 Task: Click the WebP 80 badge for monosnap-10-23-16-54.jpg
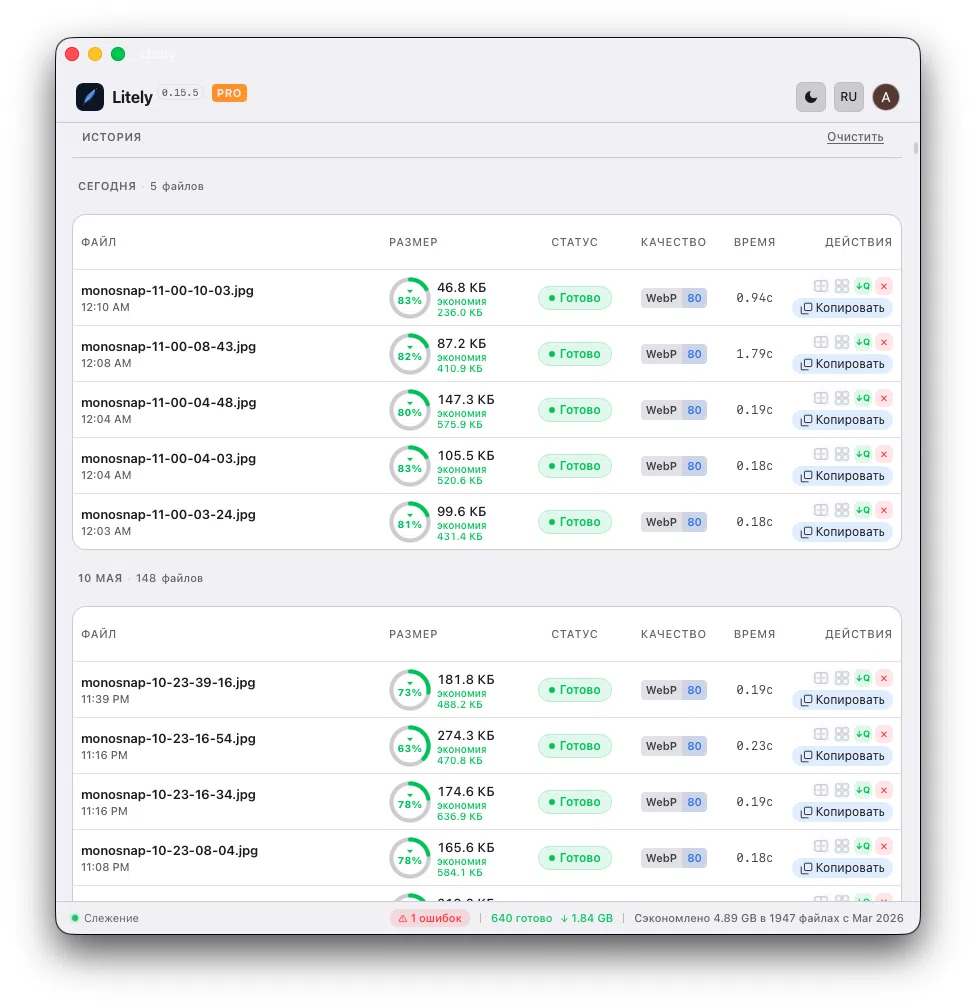pyautogui.click(x=674, y=746)
